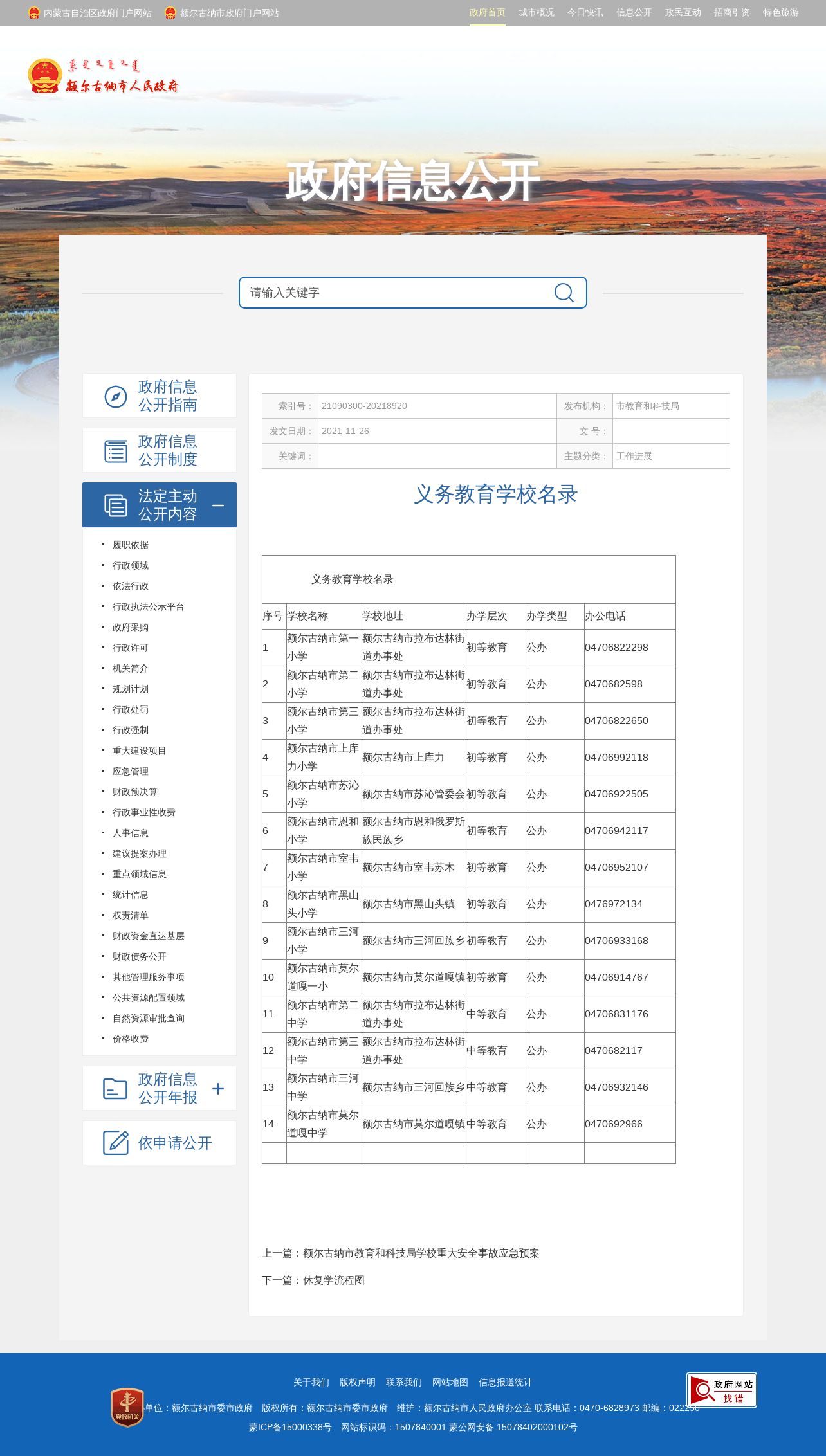Select 建议提案办理 in the sidebar
The width and height of the screenshot is (826, 1456).
pos(140,853)
